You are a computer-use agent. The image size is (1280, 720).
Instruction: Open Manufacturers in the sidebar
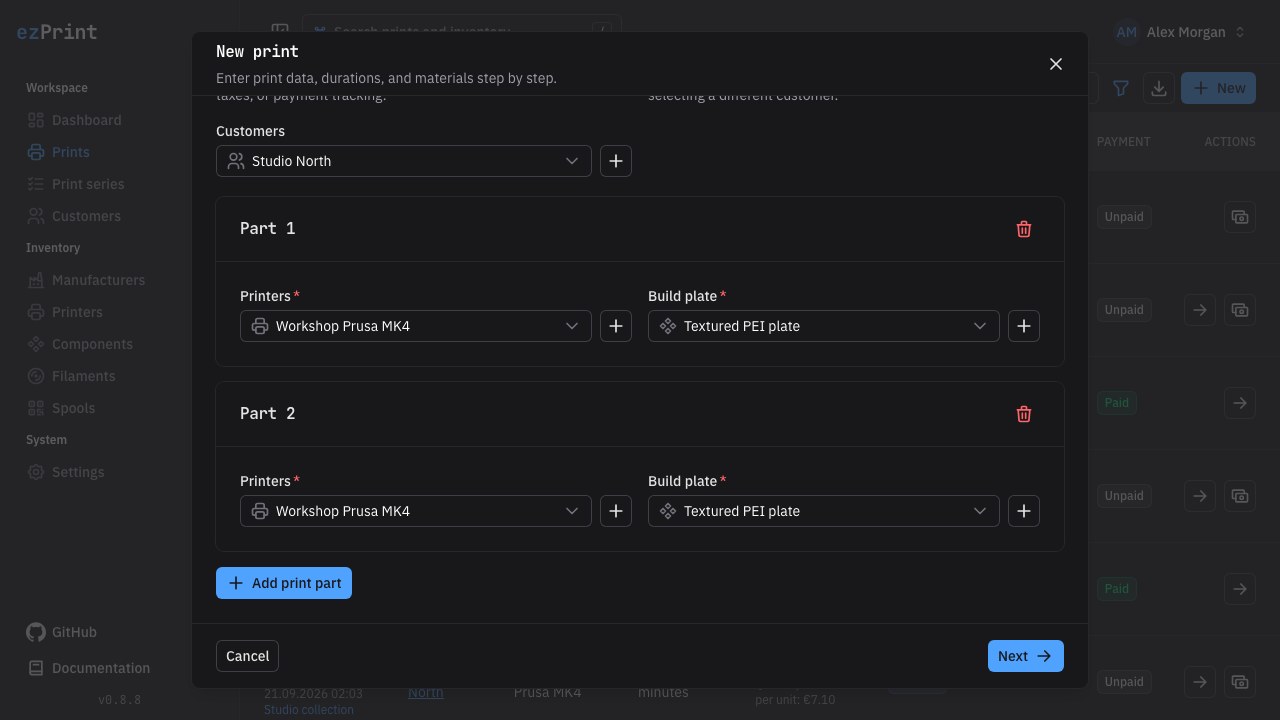(86, 280)
